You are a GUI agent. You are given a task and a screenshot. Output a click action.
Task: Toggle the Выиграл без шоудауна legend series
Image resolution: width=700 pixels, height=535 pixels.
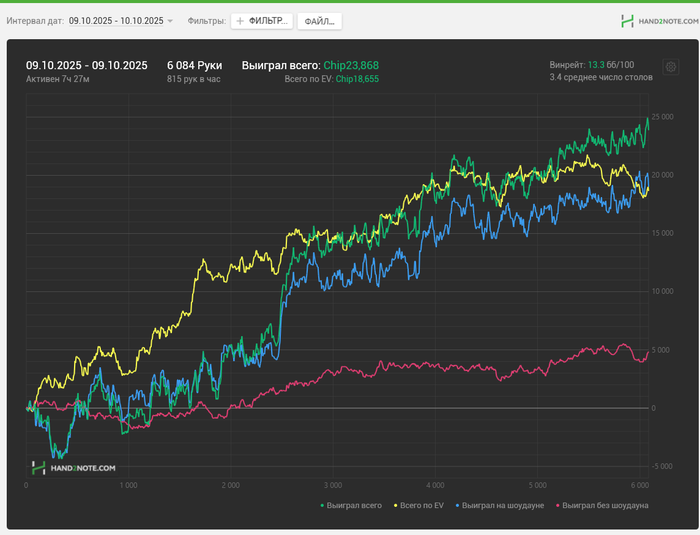pos(602,506)
